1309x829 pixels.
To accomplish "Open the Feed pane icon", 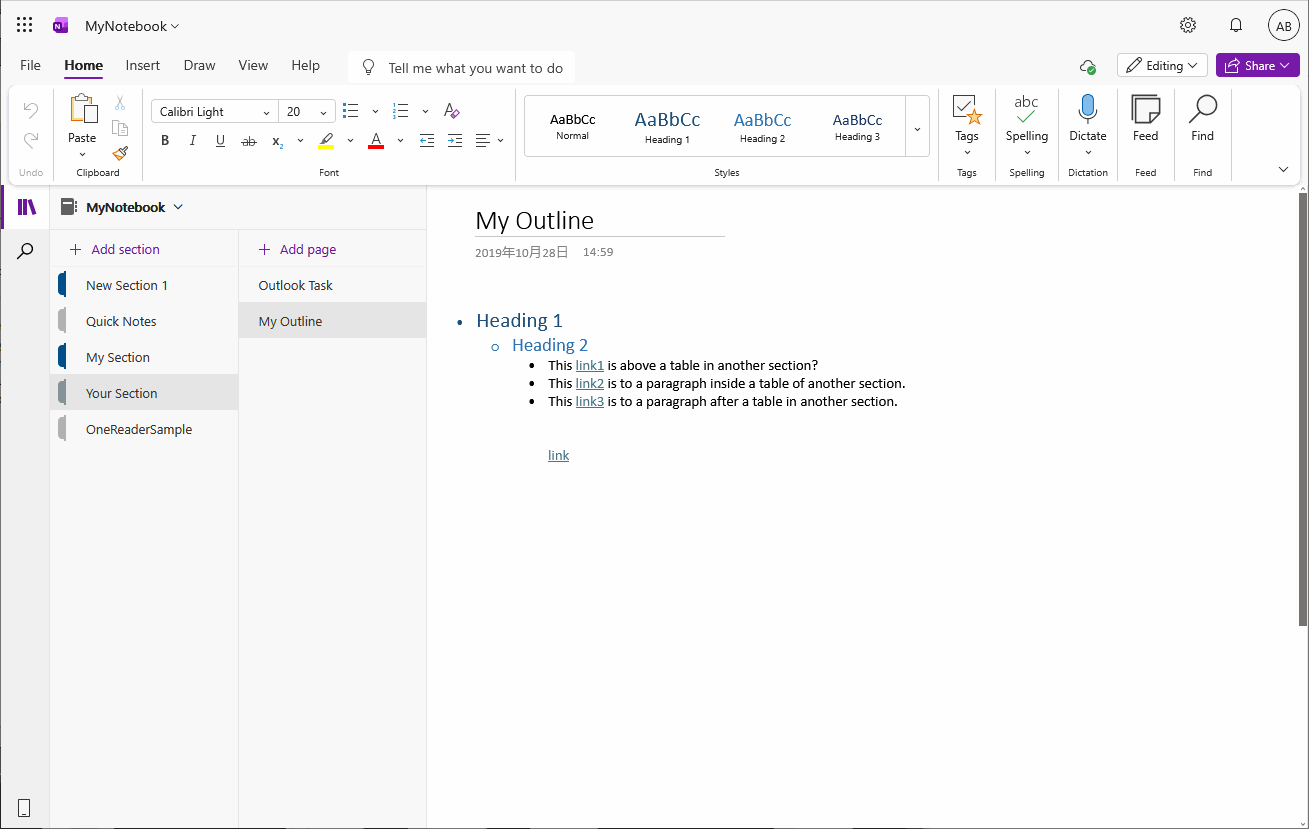I will click(x=1145, y=111).
